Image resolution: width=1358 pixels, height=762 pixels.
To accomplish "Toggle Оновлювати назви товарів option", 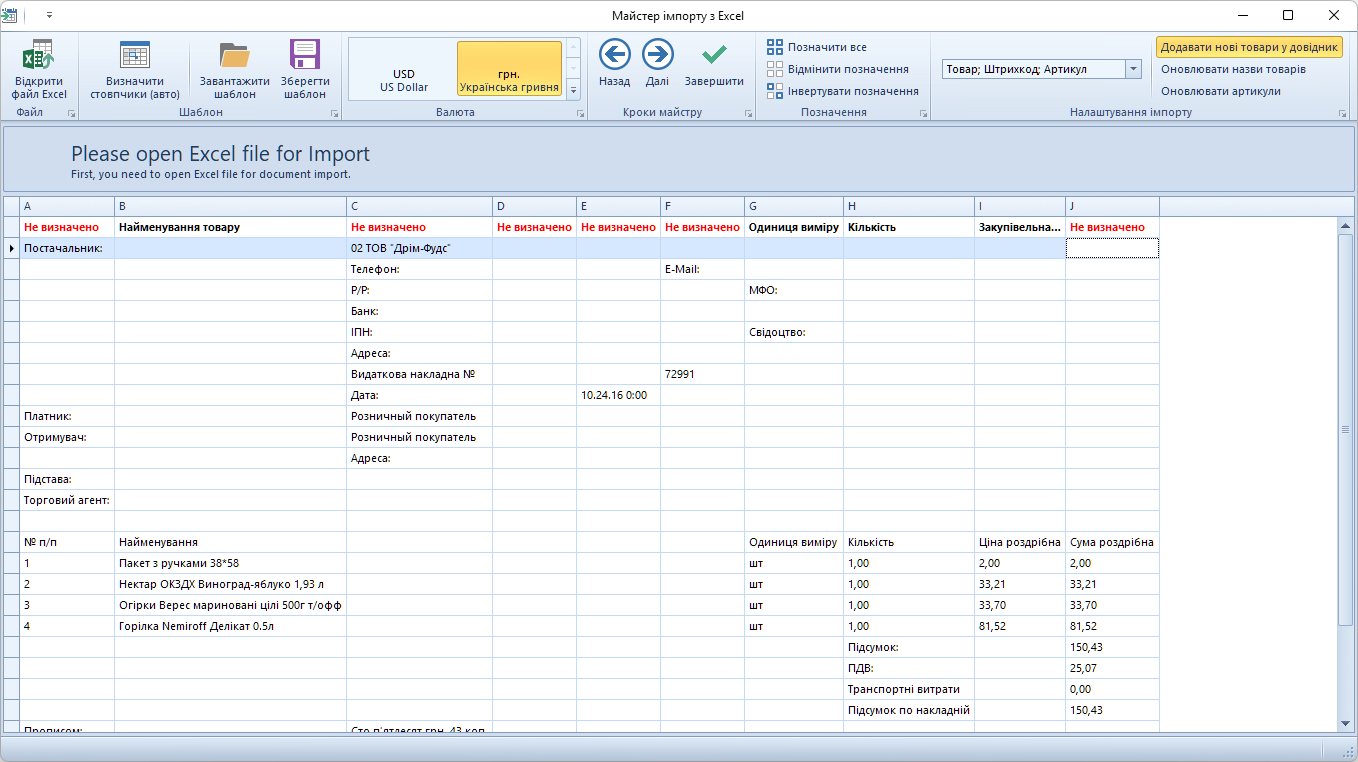I will (x=1233, y=69).
